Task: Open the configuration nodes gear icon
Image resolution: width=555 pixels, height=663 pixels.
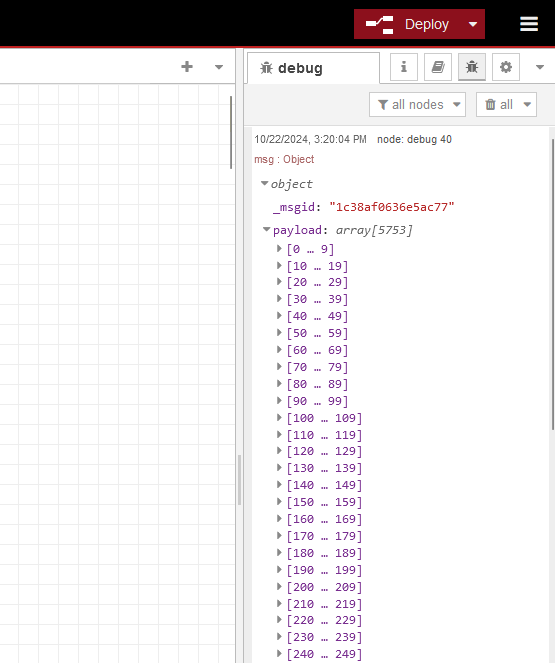Action: [506, 67]
